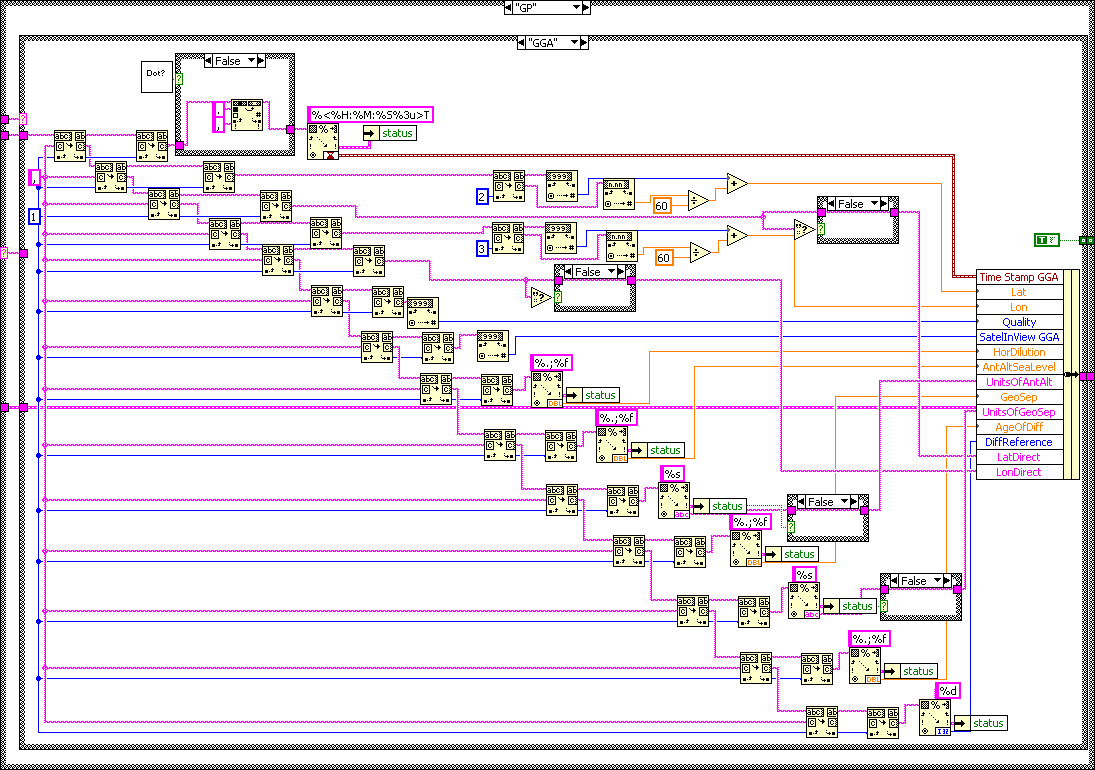
Task: Select the Decimal String To Number wired to Quality
Action: click(x=422, y=313)
